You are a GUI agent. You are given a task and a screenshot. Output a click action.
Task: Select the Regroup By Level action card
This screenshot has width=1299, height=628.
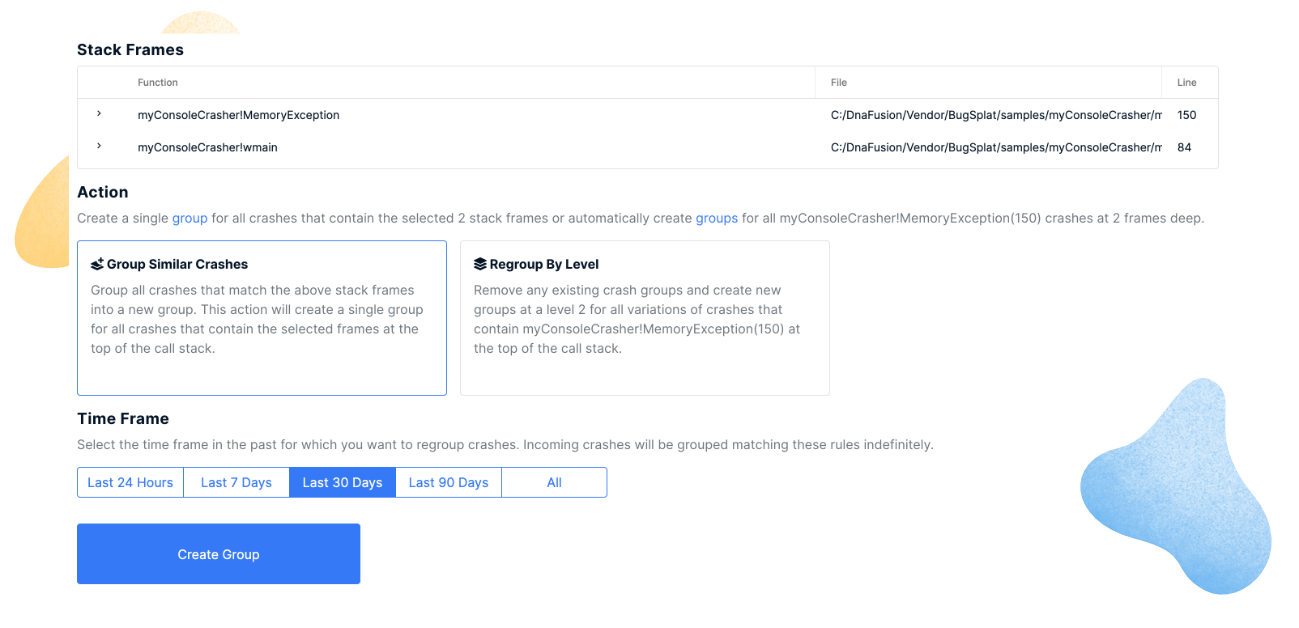tap(645, 318)
